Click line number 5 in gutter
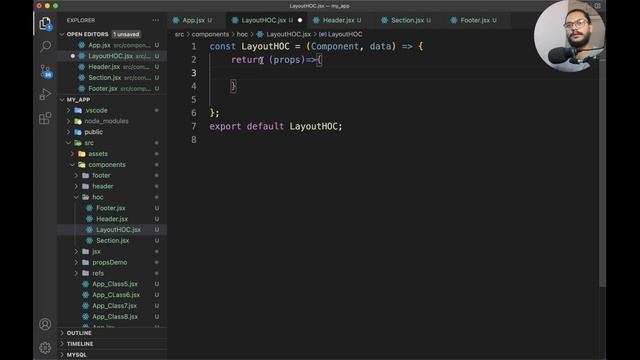Image resolution: width=640 pixels, height=360 pixels. tap(193, 100)
